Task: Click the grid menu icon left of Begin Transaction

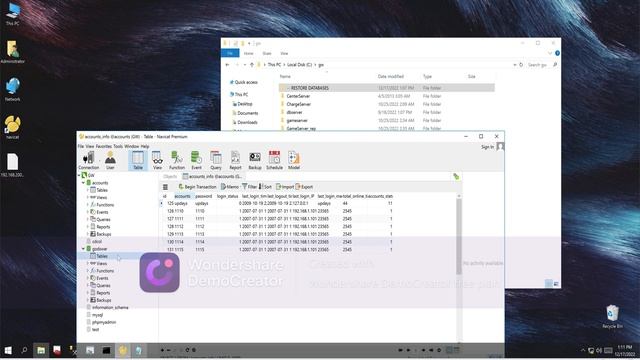Action: click(x=165, y=187)
